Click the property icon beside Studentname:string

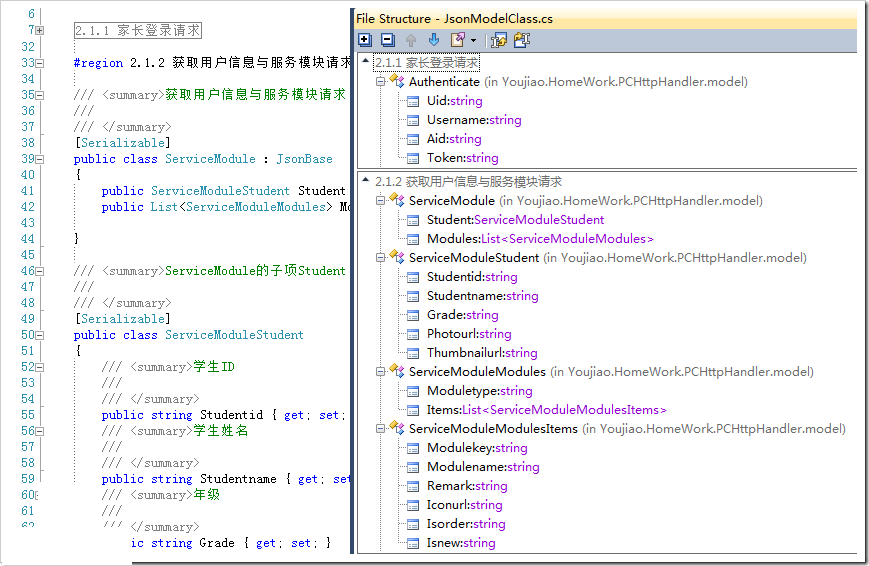pyautogui.click(x=413, y=296)
